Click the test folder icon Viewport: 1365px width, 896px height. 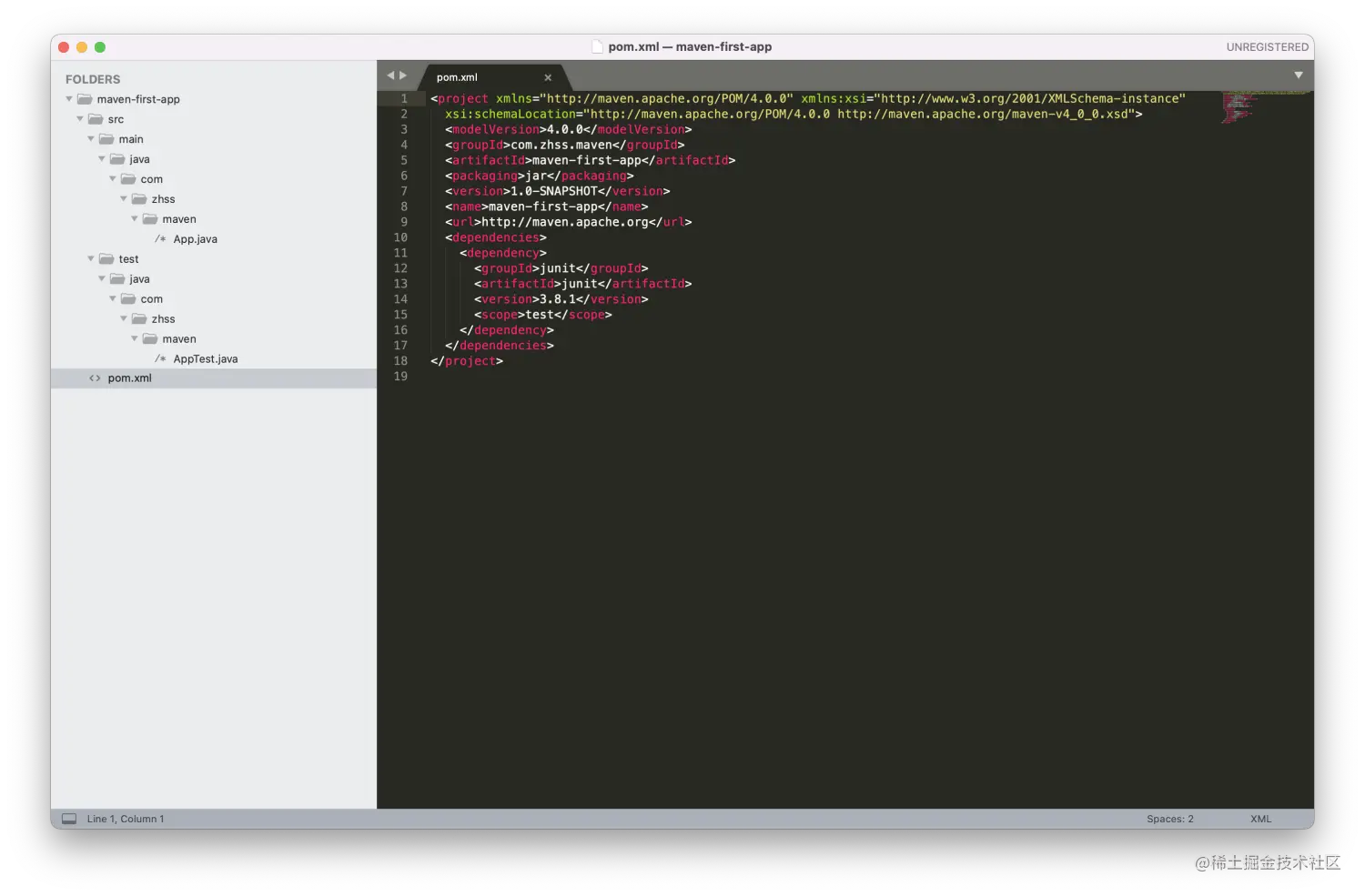(106, 259)
